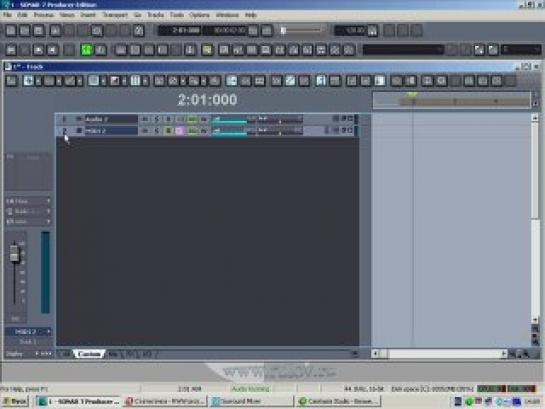Click the SONAR 7 Producer taskbar button
The height and width of the screenshot is (409, 545).
pos(79,401)
